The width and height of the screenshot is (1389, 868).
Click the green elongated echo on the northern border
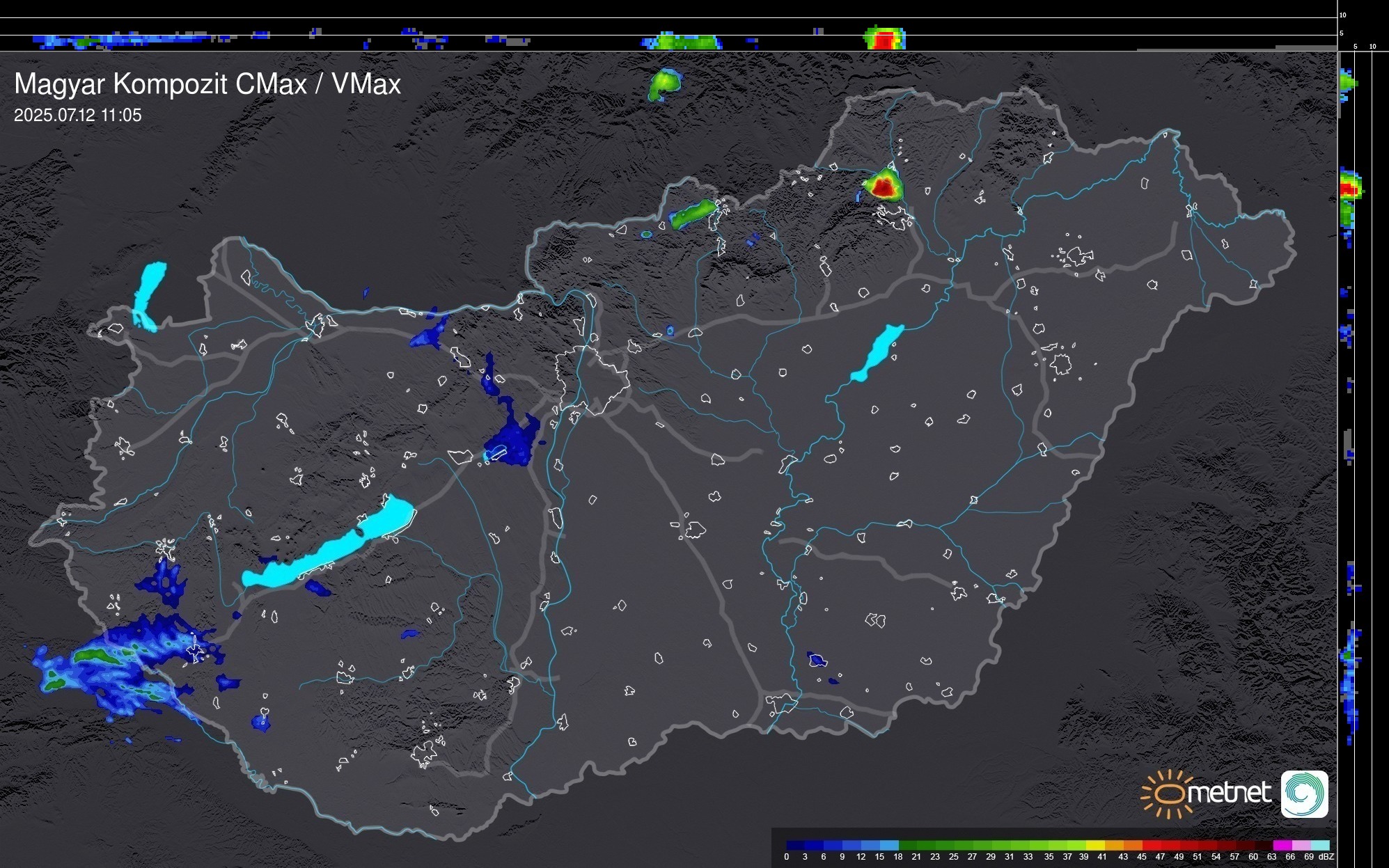(x=693, y=213)
